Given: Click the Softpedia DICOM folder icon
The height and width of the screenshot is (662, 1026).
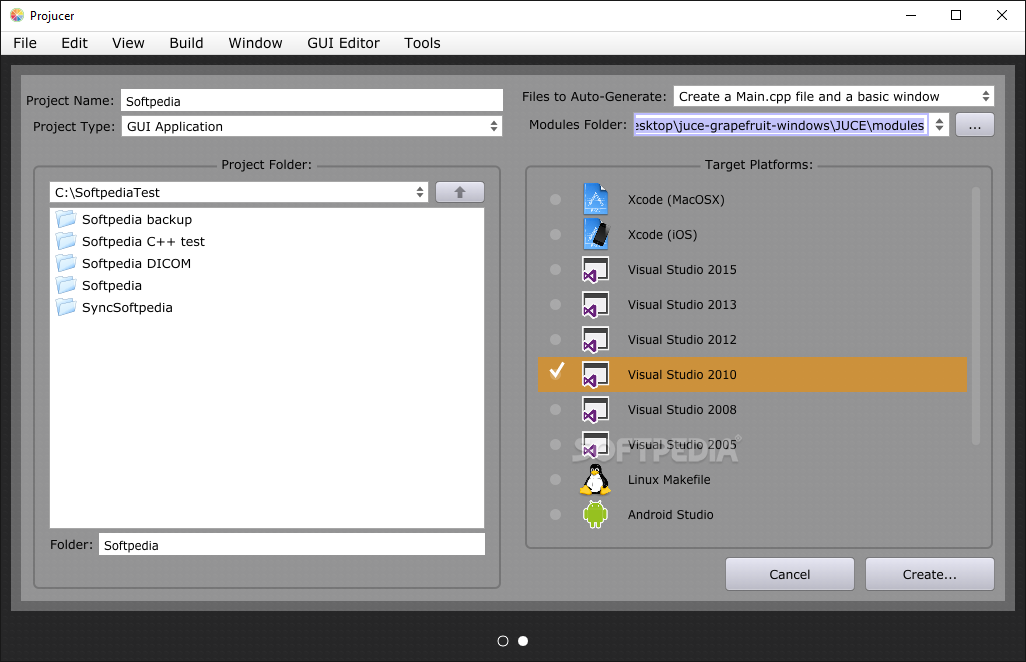Looking at the screenshot, I should point(65,263).
